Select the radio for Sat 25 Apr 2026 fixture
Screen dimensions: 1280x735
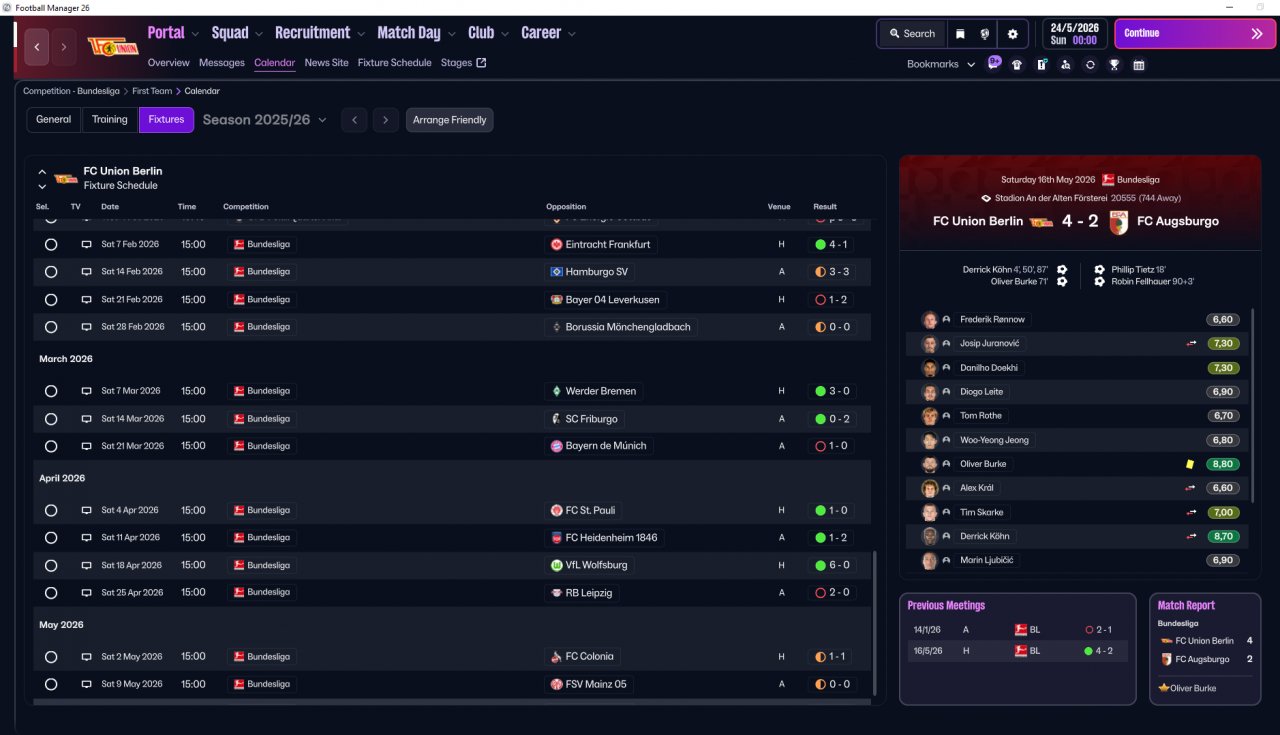click(x=51, y=592)
